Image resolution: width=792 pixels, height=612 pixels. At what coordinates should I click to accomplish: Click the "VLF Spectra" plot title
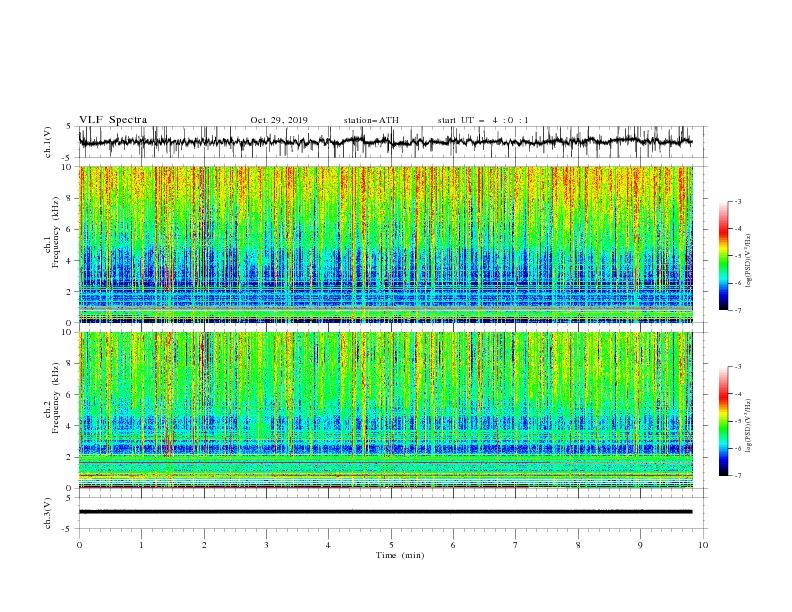coord(113,120)
